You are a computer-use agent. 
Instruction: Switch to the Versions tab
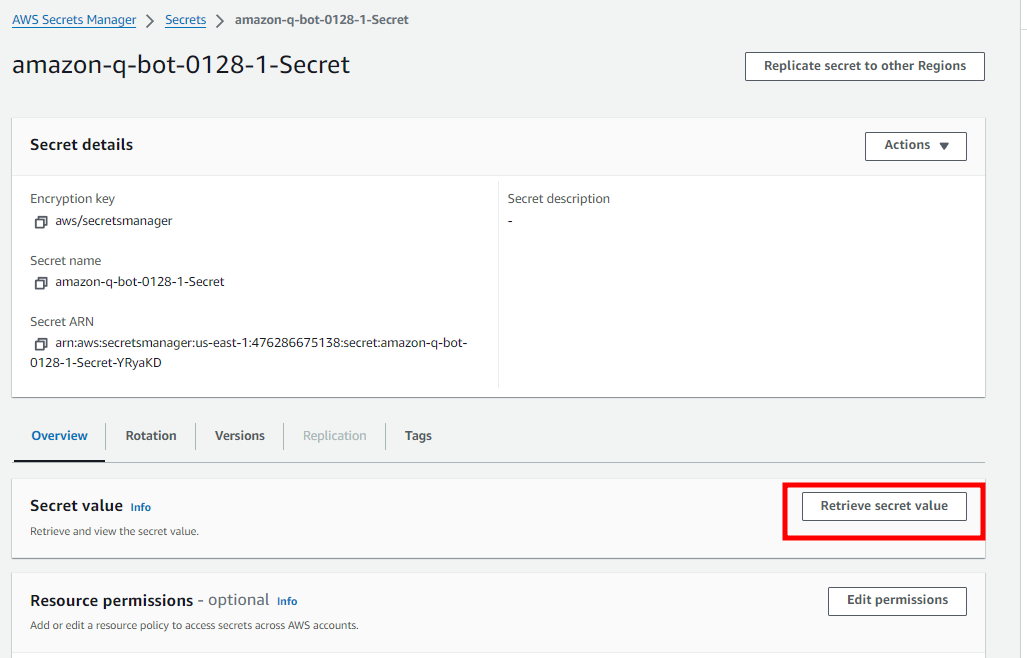coord(240,436)
